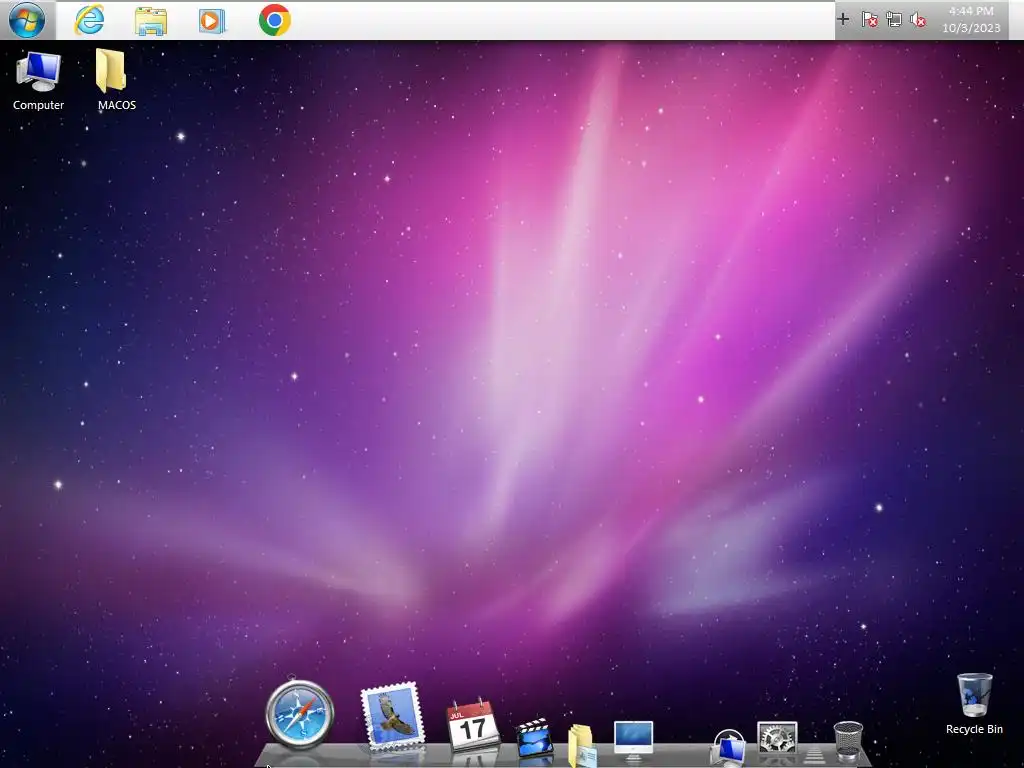
Task: Select the Recycle Bin desktop icon
Action: click(974, 704)
